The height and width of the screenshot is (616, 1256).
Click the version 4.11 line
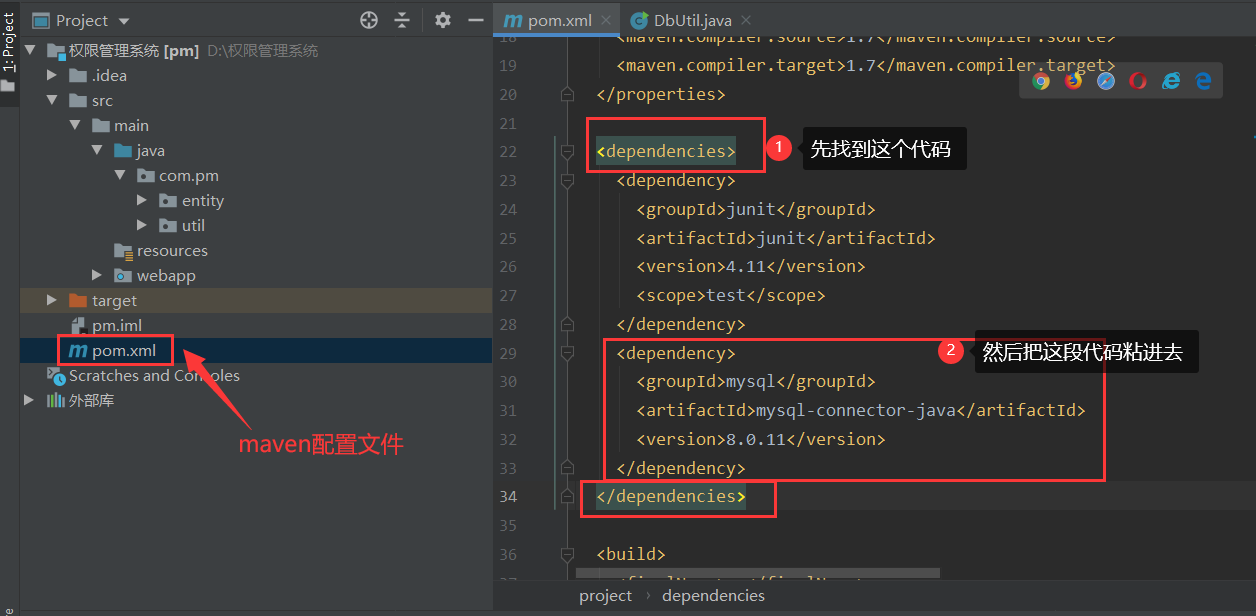[751, 266]
